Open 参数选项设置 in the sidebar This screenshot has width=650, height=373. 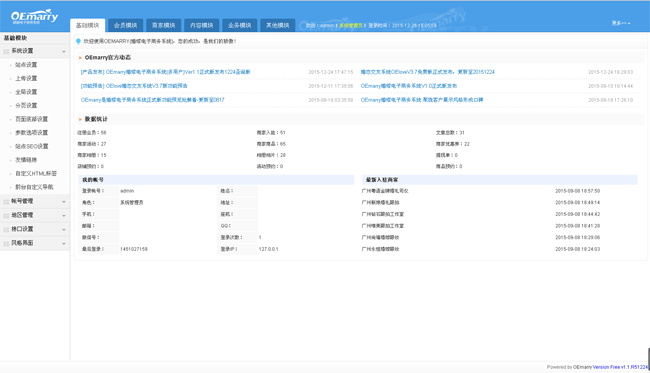click(32, 133)
